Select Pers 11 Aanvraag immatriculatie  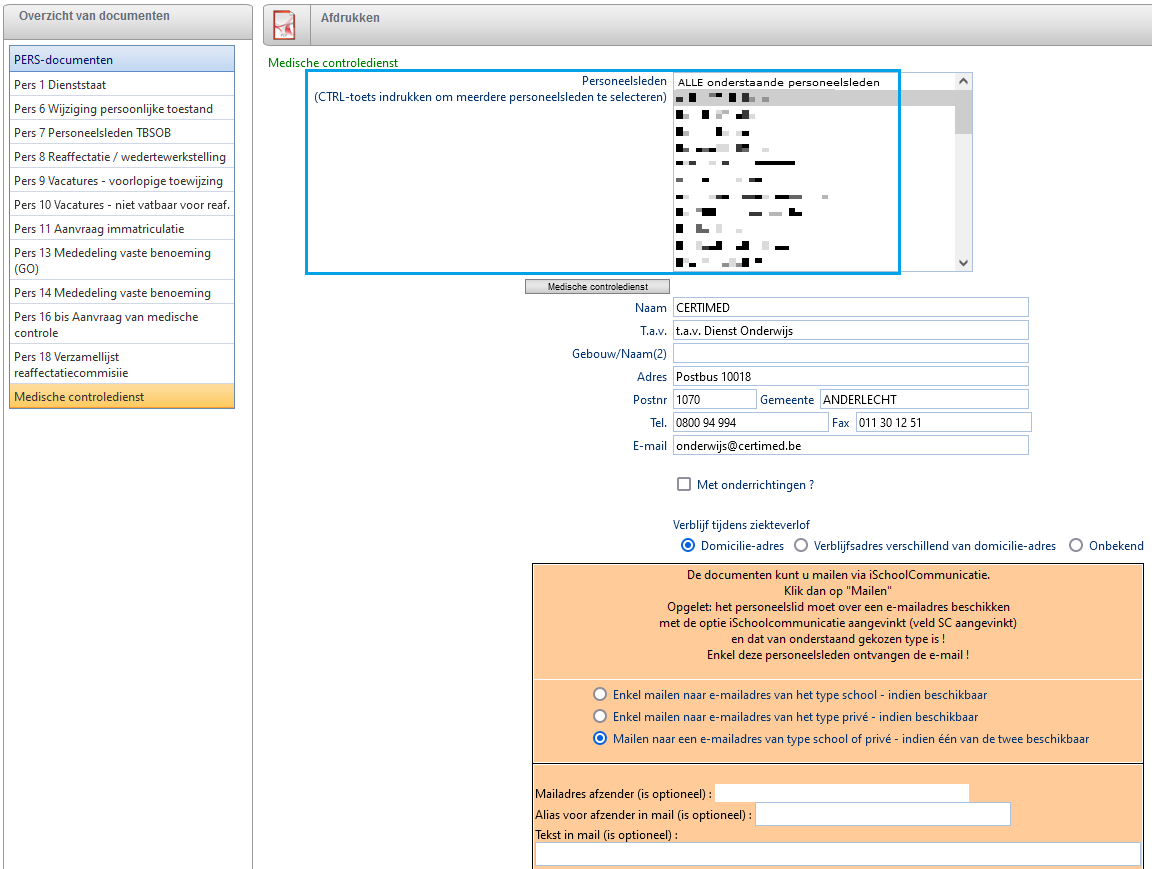pos(121,229)
